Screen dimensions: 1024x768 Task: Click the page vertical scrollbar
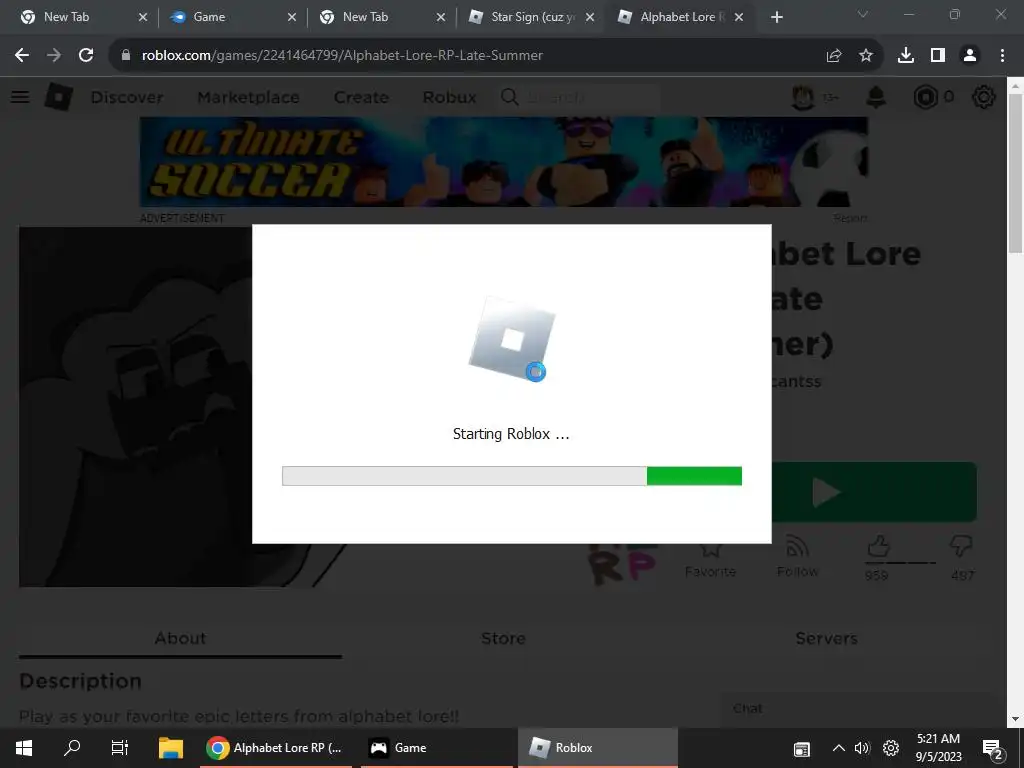pos(1016,173)
